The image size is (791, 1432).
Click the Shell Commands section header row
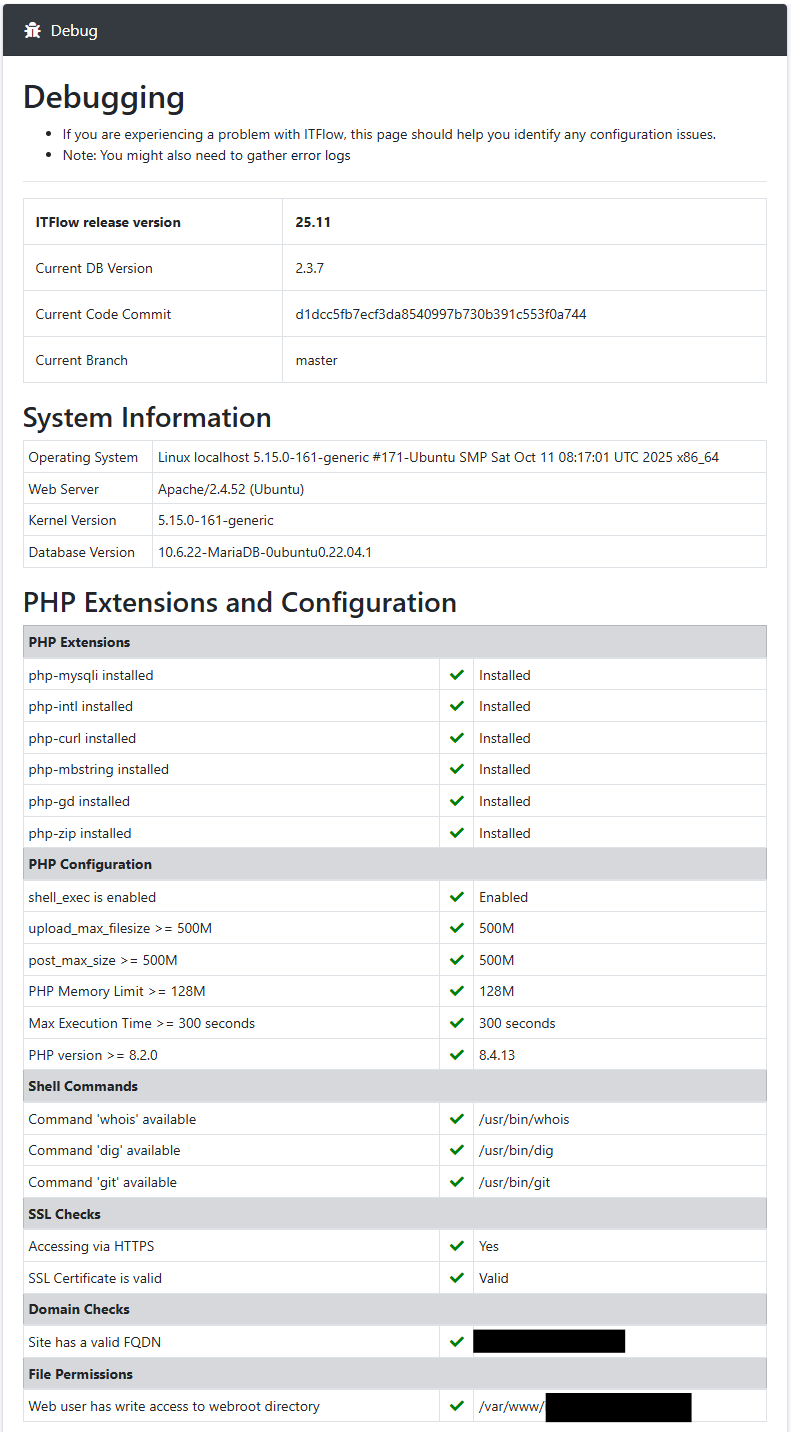point(83,1086)
